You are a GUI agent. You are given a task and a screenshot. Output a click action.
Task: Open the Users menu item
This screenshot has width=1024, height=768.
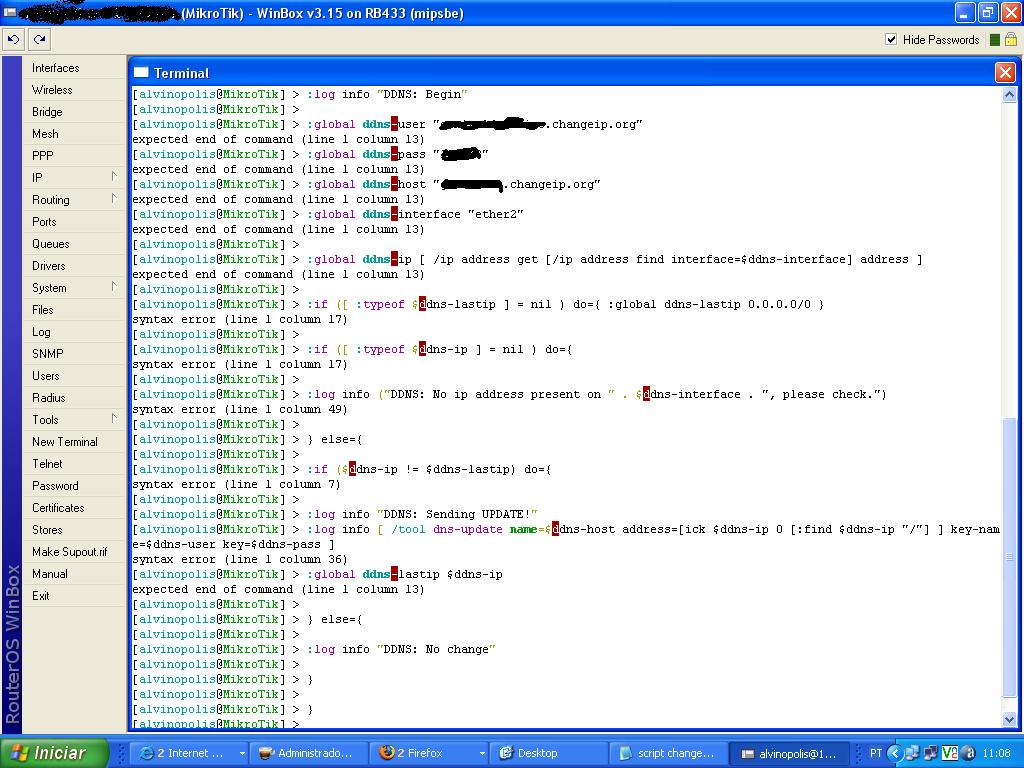[74, 376]
